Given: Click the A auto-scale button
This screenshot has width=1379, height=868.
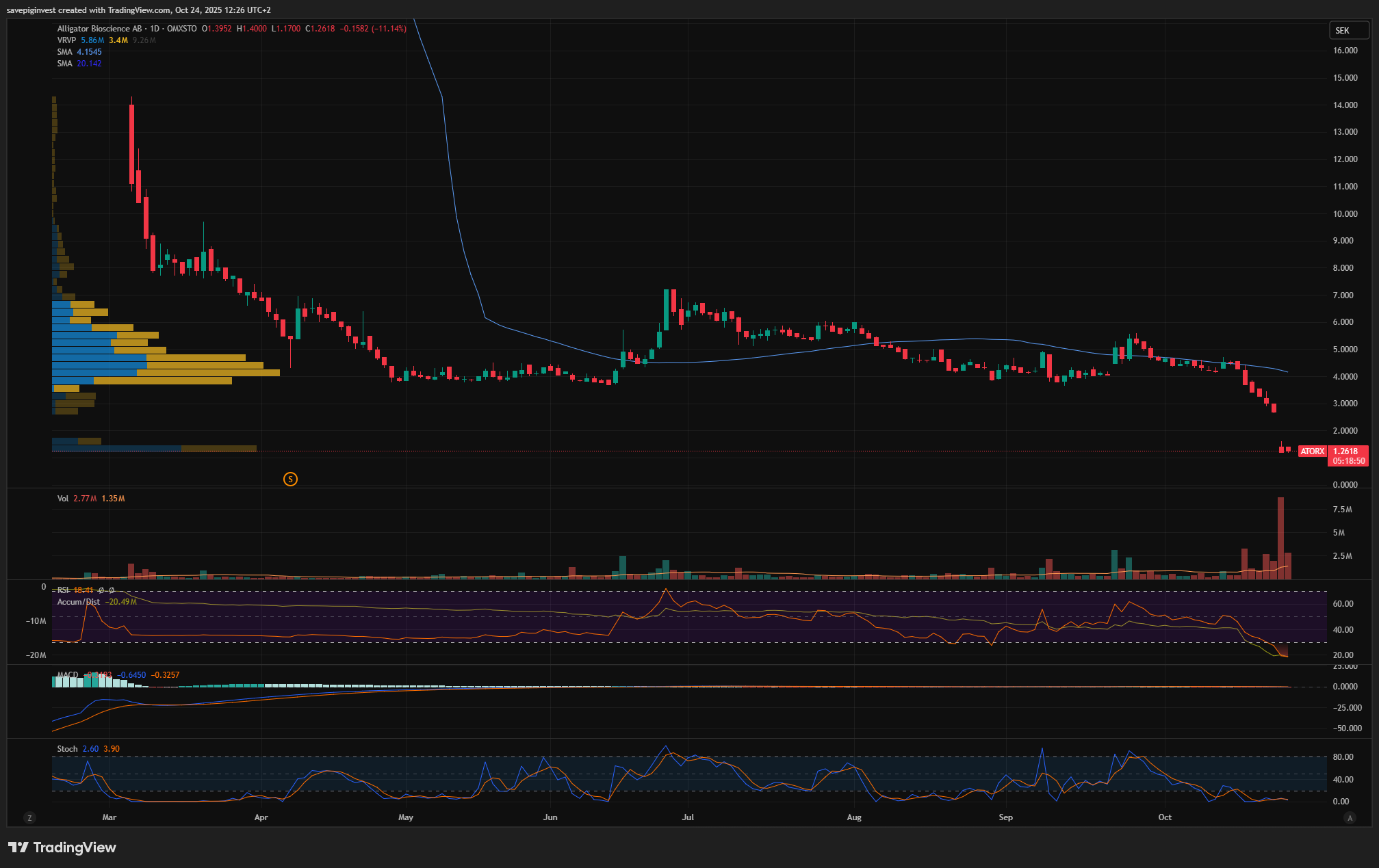Looking at the screenshot, I should pos(1350,817).
